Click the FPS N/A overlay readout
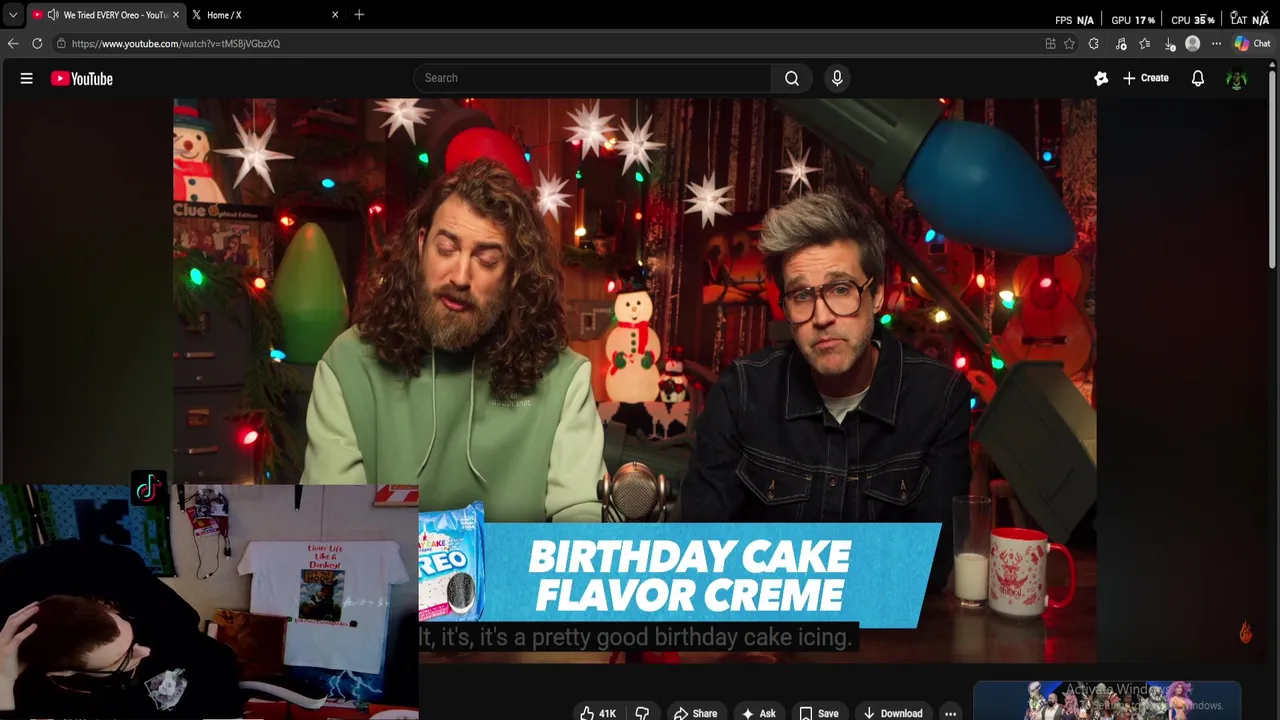1280x720 pixels. click(x=1074, y=20)
